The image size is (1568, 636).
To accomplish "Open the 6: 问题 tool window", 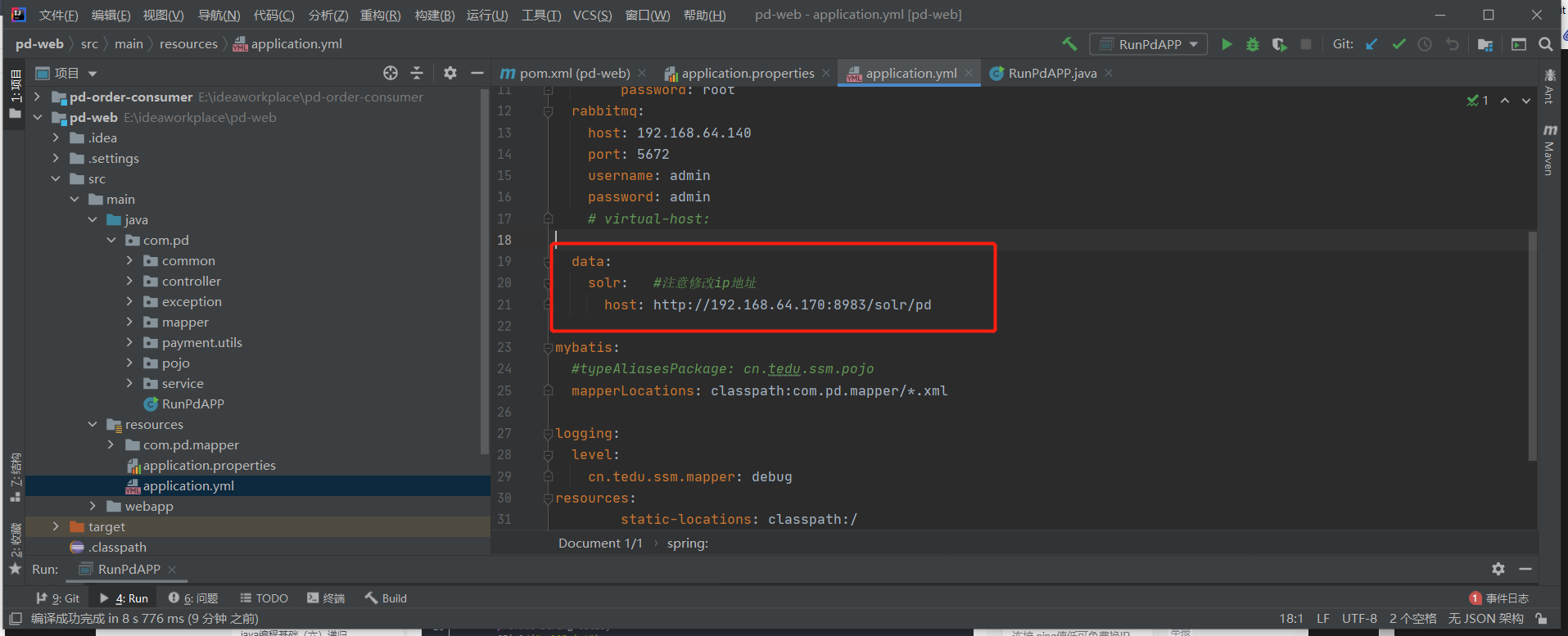I will click(193, 598).
